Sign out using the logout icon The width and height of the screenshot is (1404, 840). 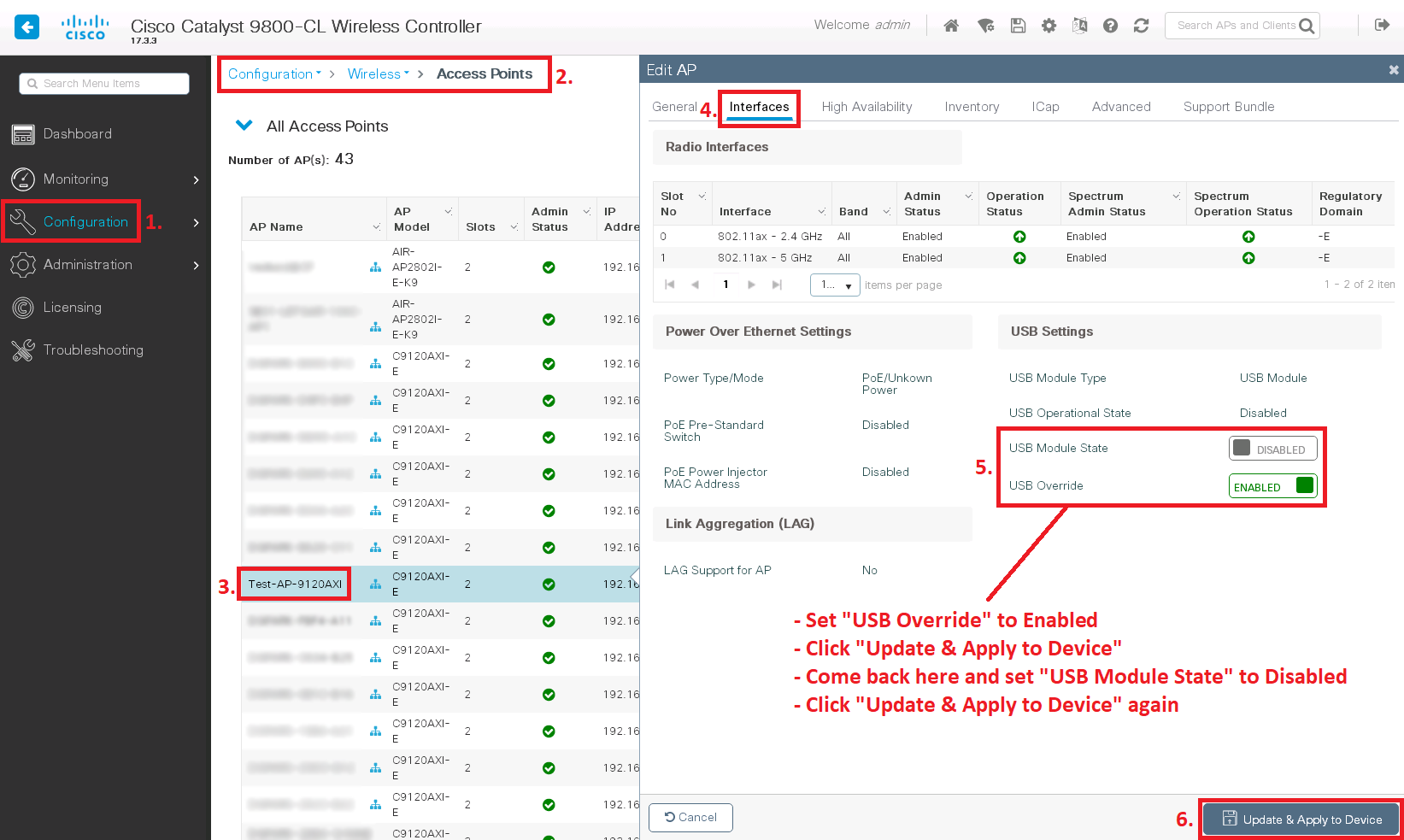[x=1383, y=25]
